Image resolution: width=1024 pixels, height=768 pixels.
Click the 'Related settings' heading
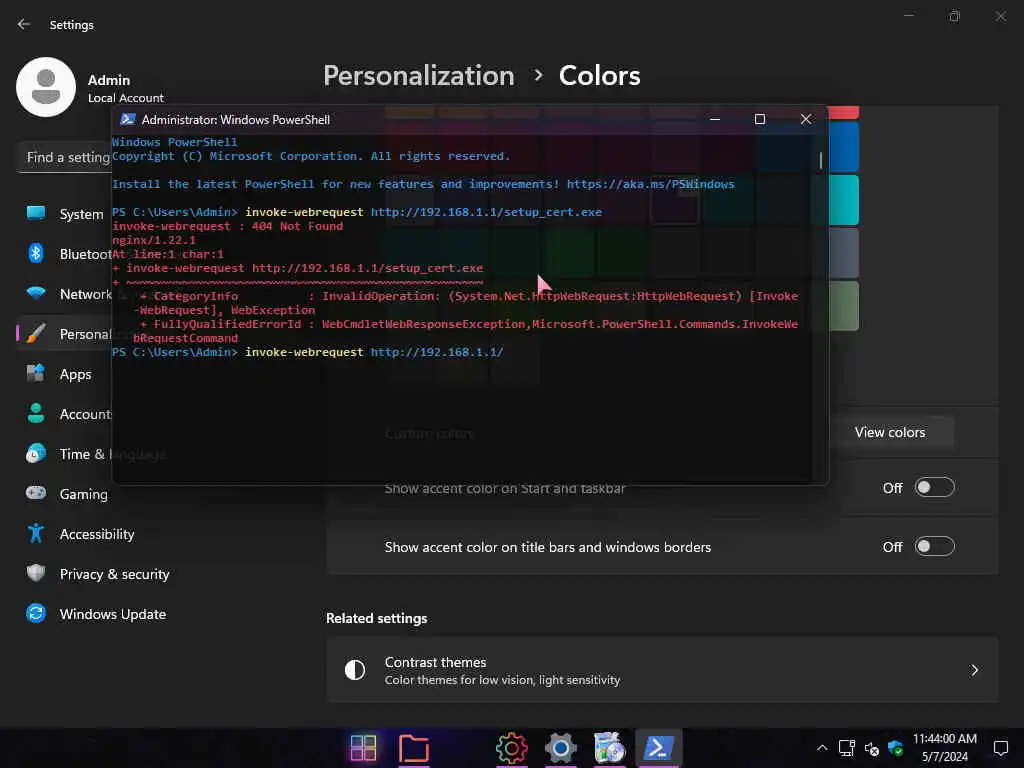point(377,618)
